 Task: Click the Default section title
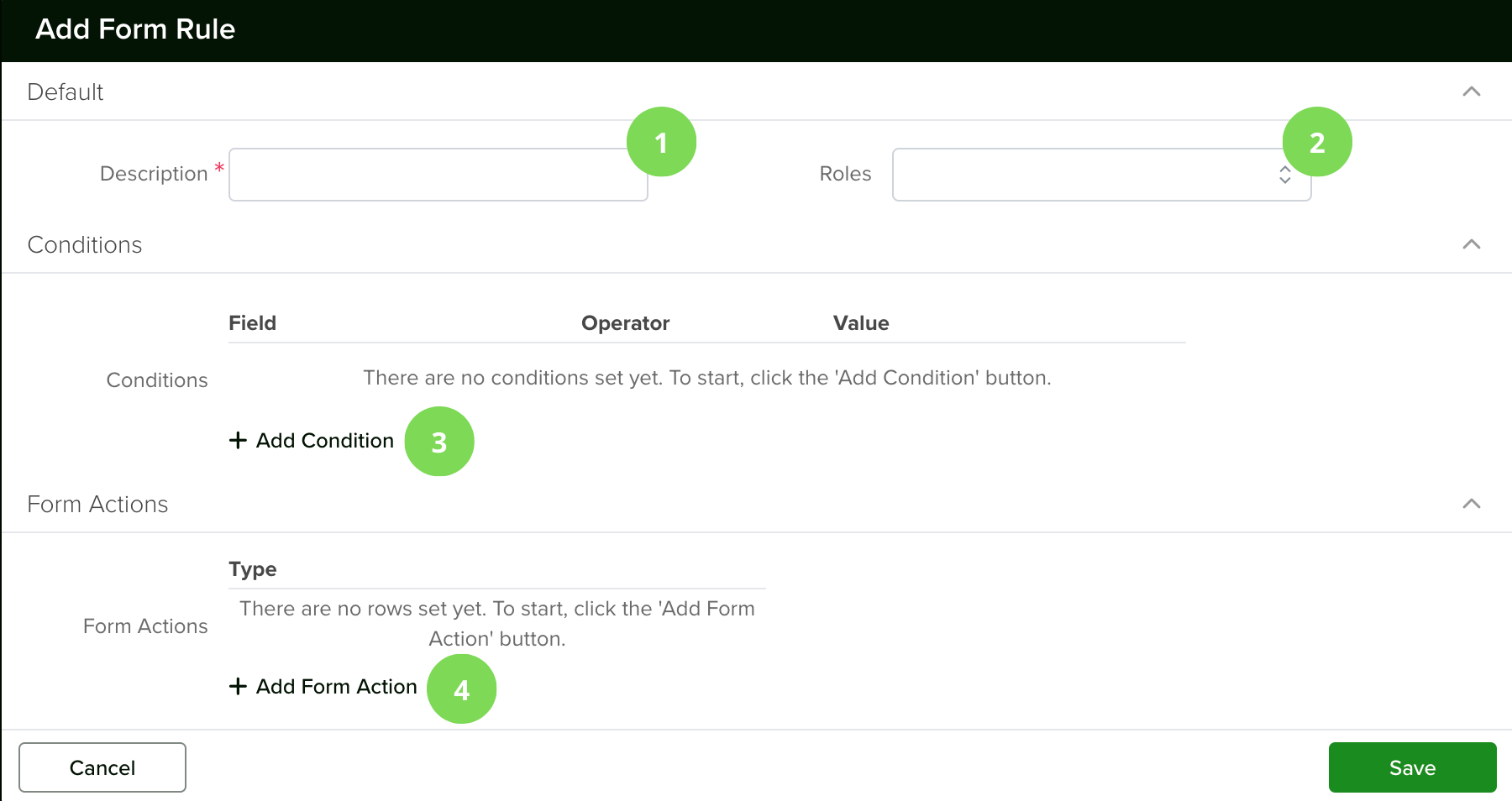coord(66,92)
